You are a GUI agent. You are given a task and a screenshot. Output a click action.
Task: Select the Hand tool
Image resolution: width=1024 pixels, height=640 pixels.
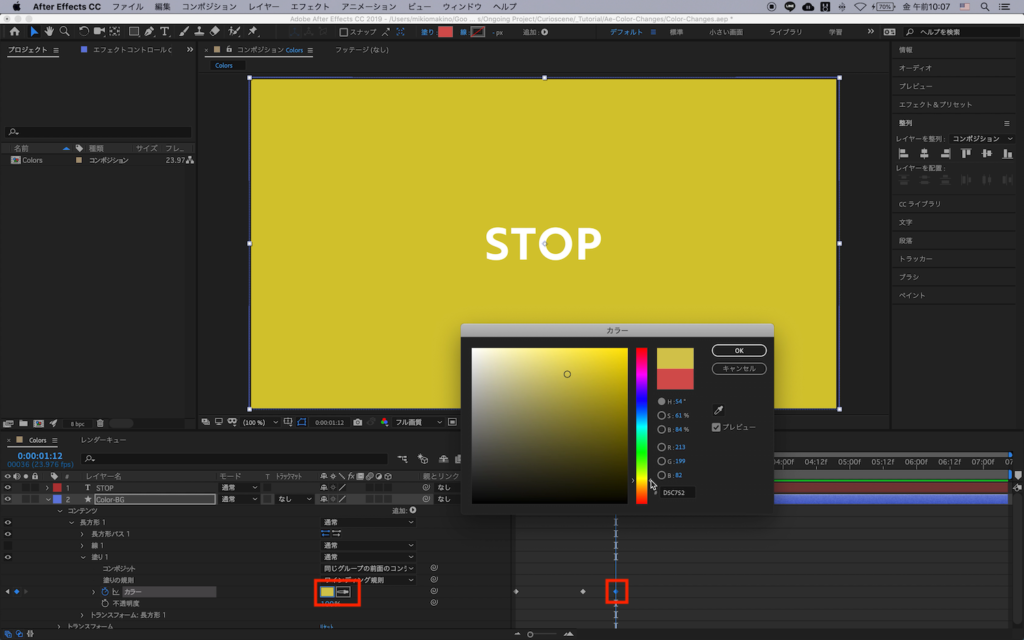tap(49, 31)
